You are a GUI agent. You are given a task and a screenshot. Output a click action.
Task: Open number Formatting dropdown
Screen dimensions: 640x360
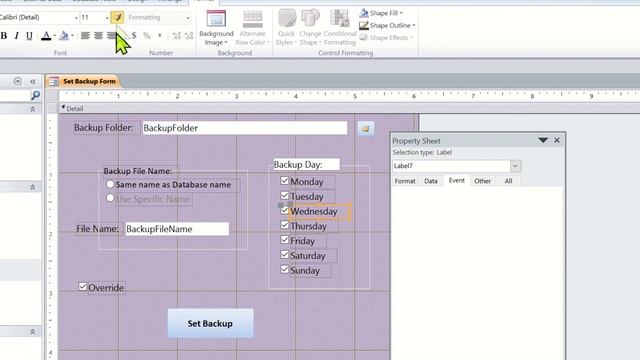(x=188, y=18)
